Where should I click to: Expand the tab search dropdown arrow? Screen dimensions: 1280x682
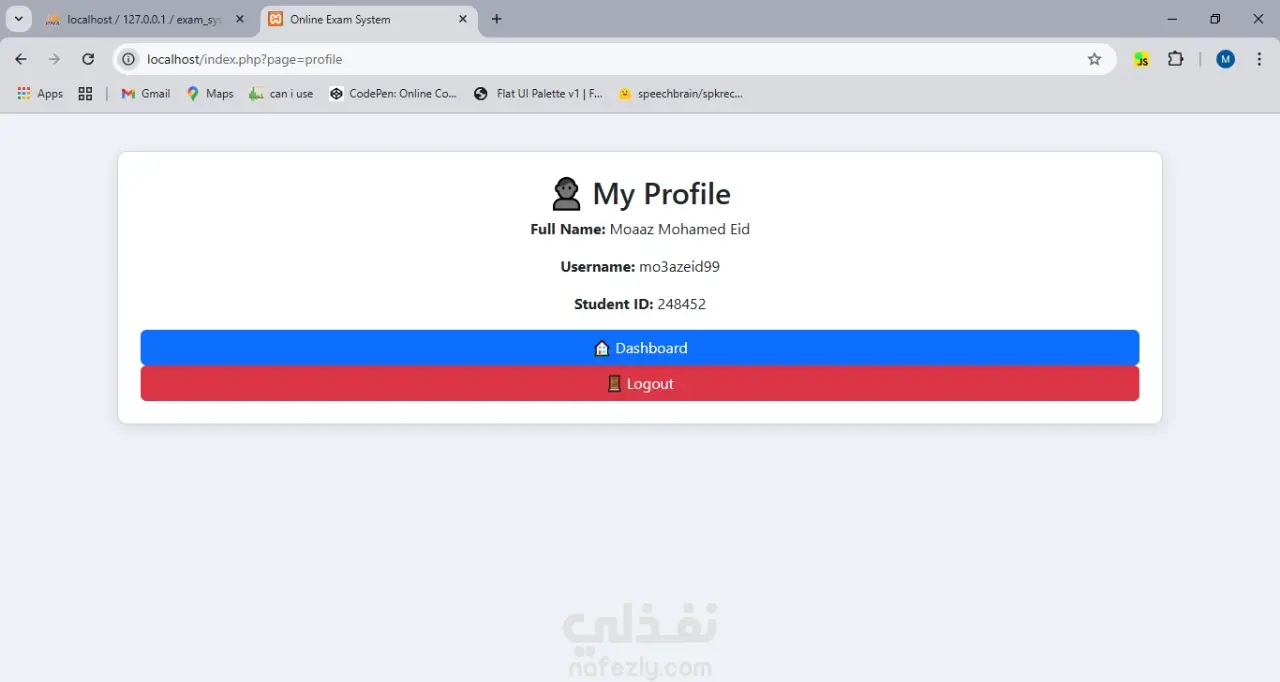[x=18, y=19]
